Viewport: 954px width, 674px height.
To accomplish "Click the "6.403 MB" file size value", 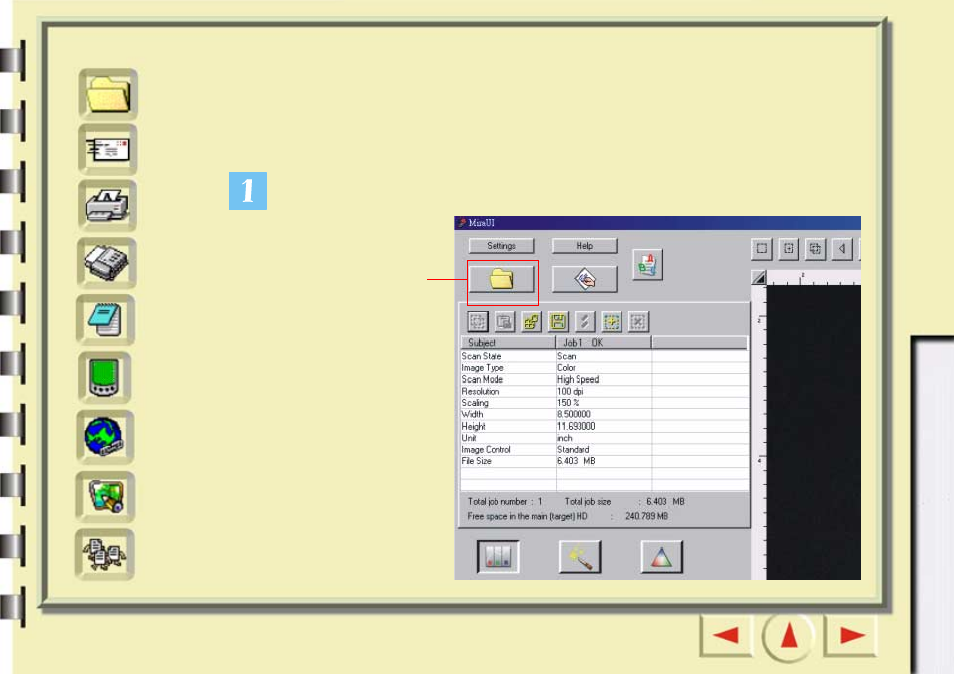I will [x=576, y=461].
